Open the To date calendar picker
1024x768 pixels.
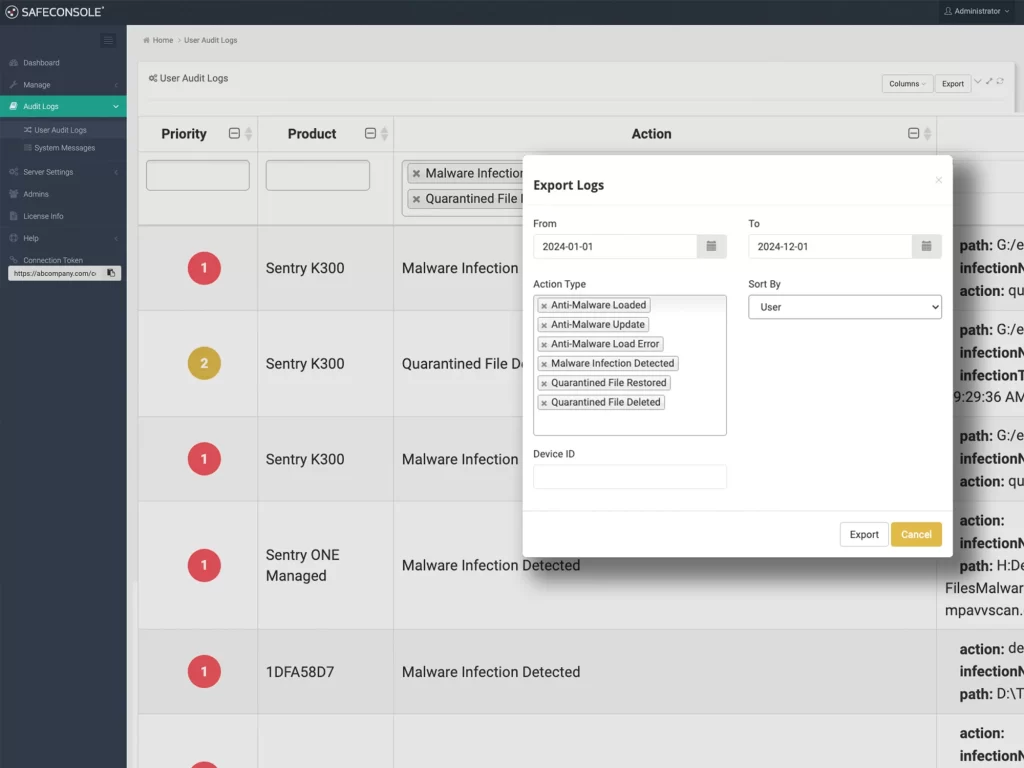[x=926, y=246]
